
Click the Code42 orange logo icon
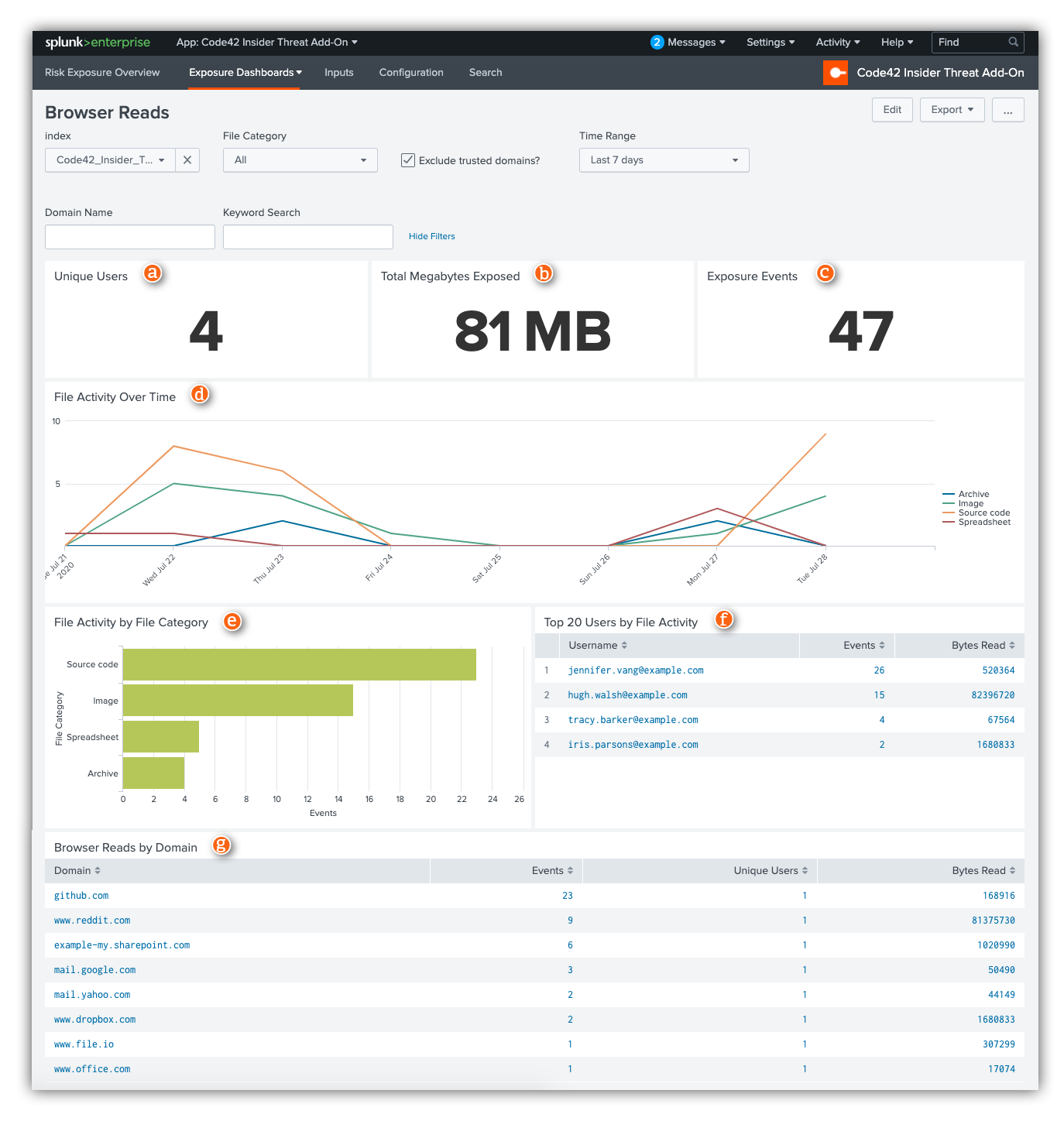pyautogui.click(x=835, y=73)
